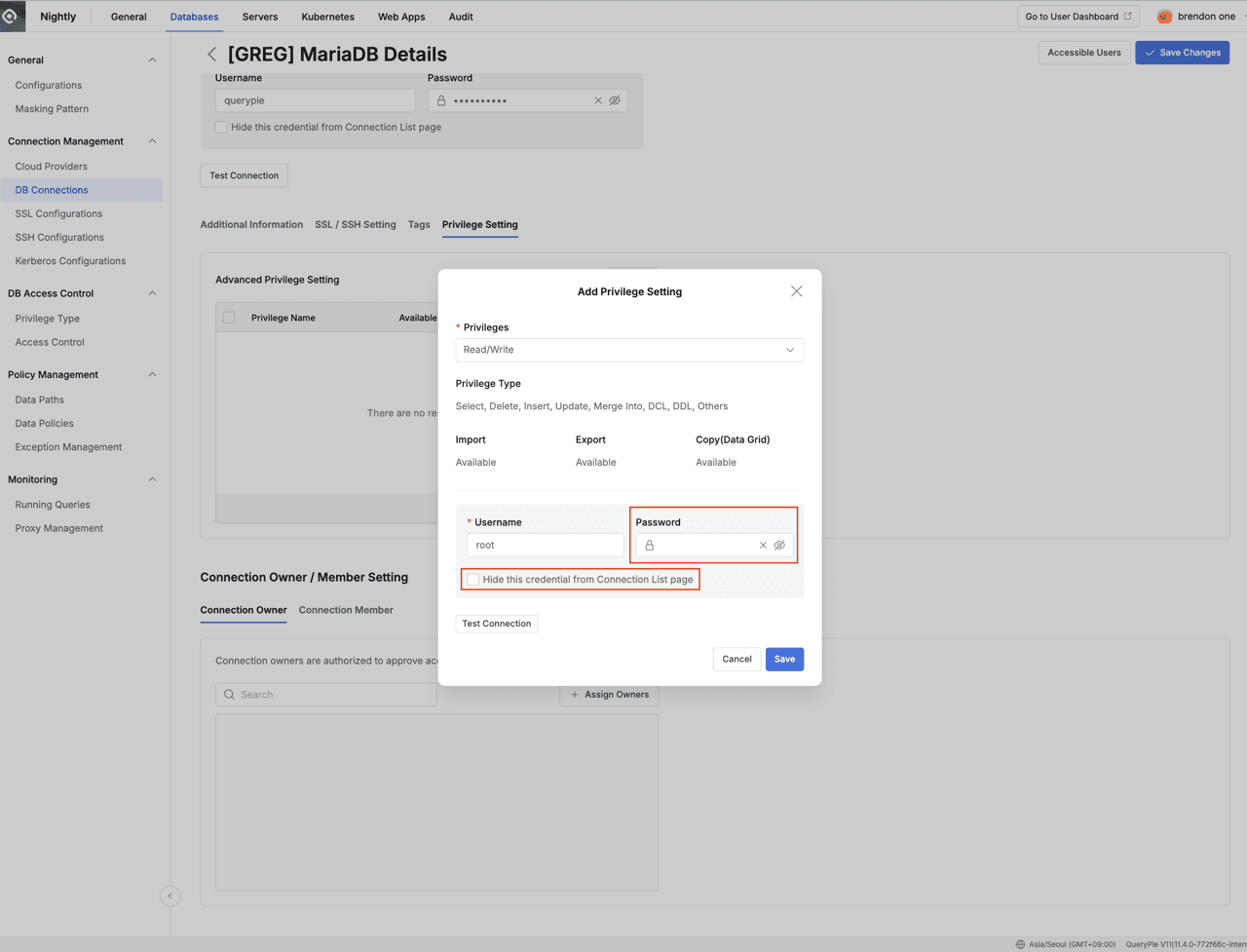Click the QueryPie logo icon

click(12, 17)
